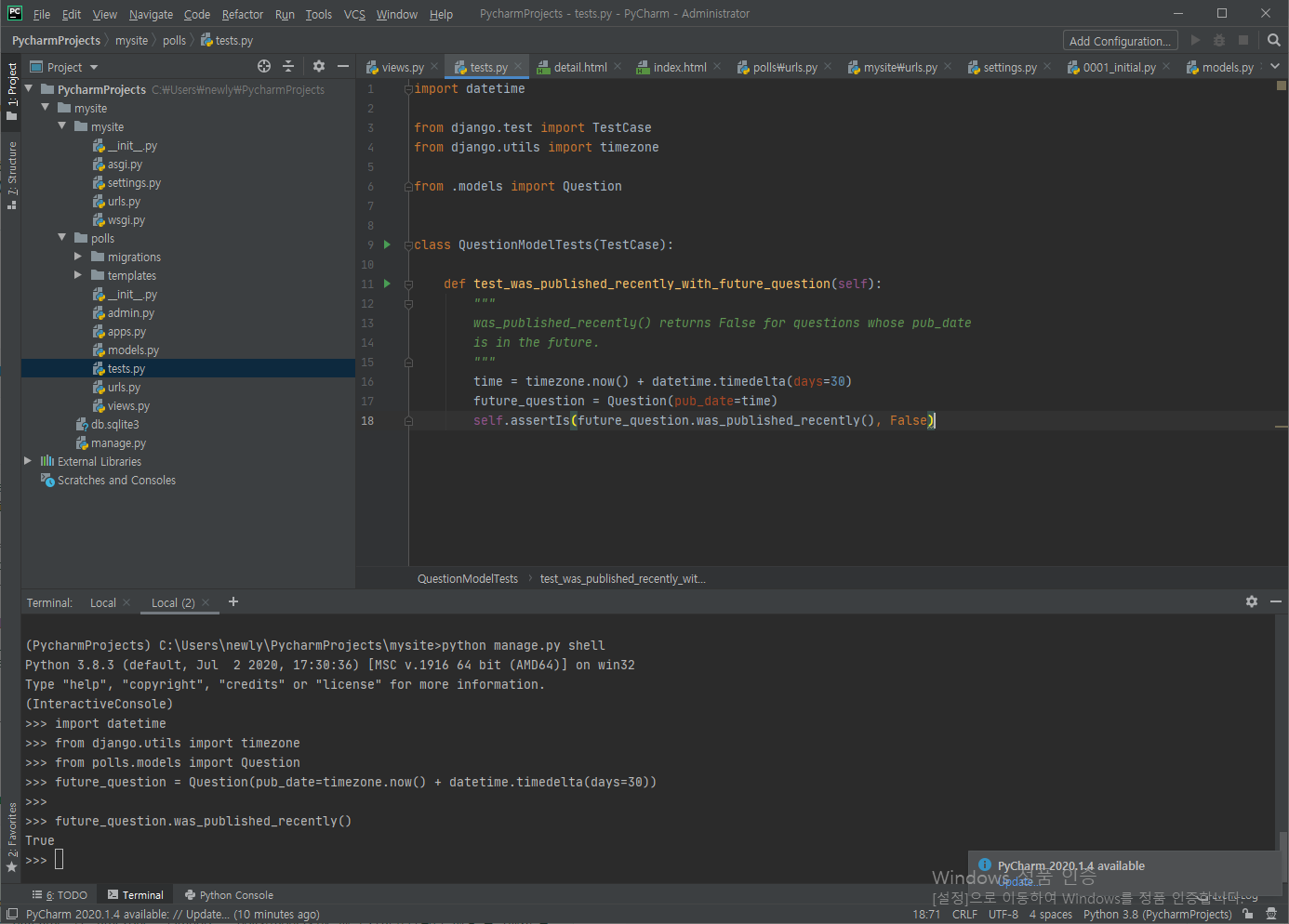Toggle the Terminal tool window button
Image resolution: width=1289 pixels, height=924 pixels.
(x=136, y=895)
